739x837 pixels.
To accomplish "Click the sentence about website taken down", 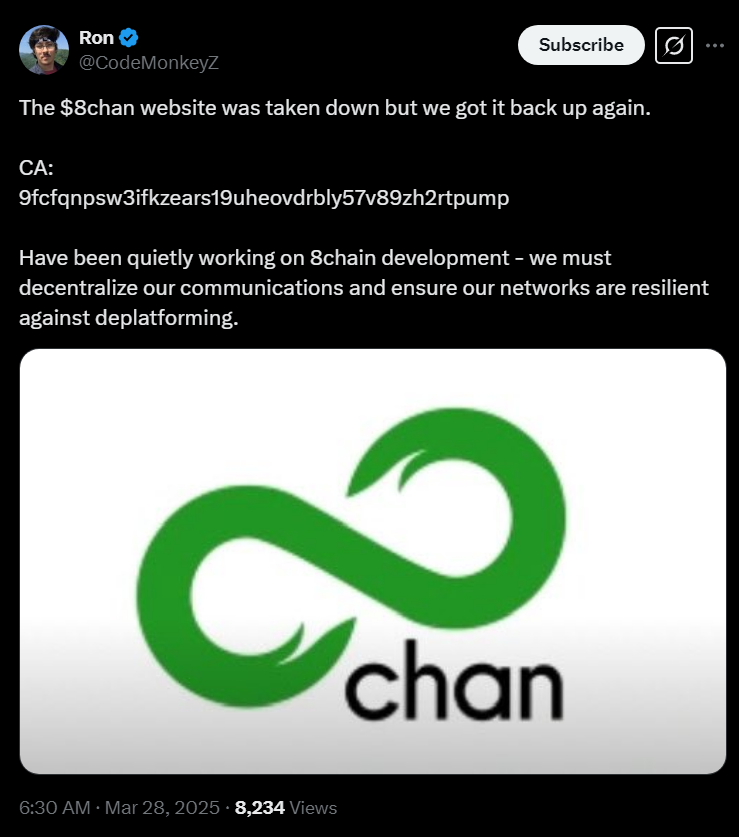I will 335,108.
